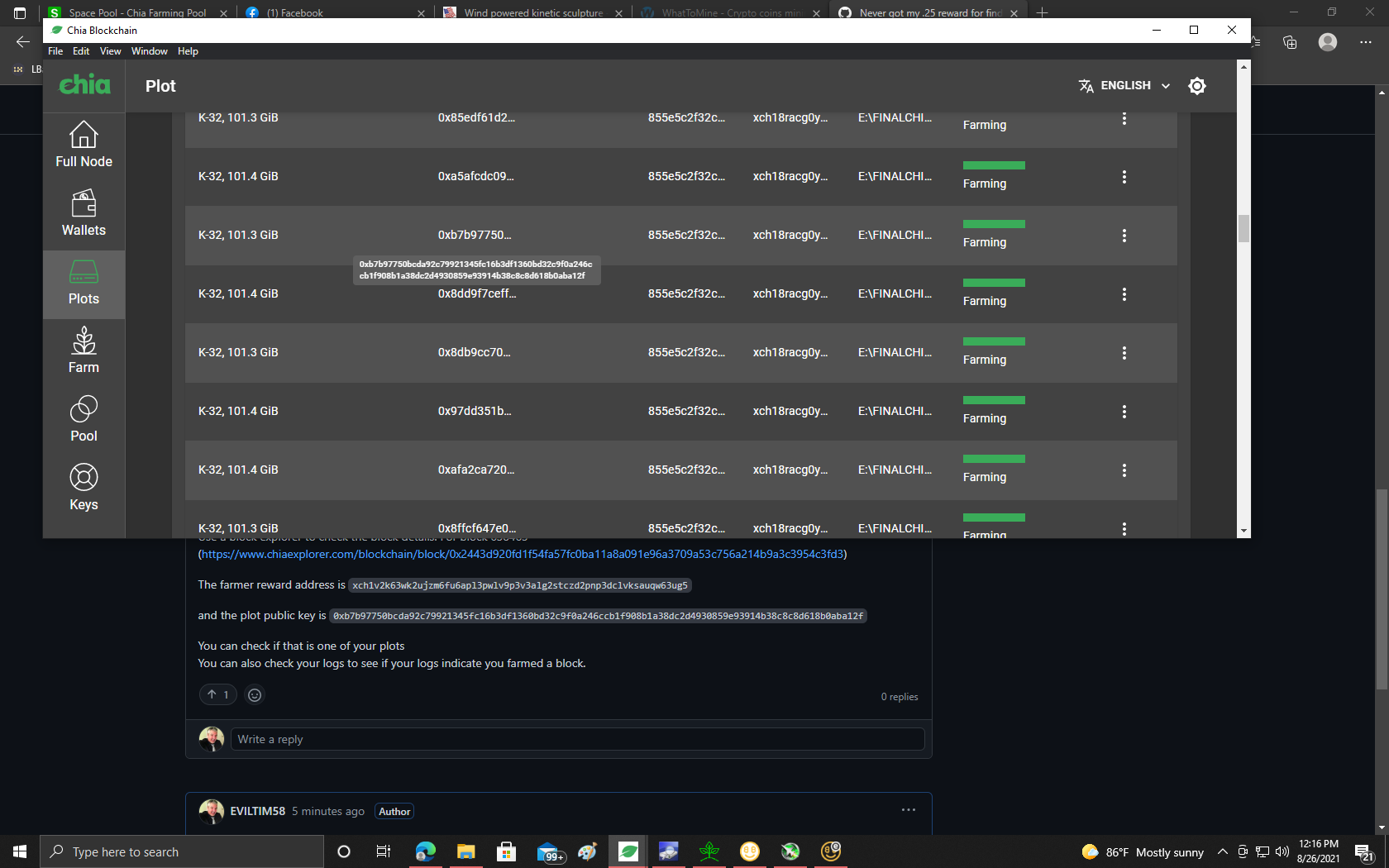Click plot ID 0x97dd351b cell
This screenshot has width=1389, height=868.
coord(475,412)
